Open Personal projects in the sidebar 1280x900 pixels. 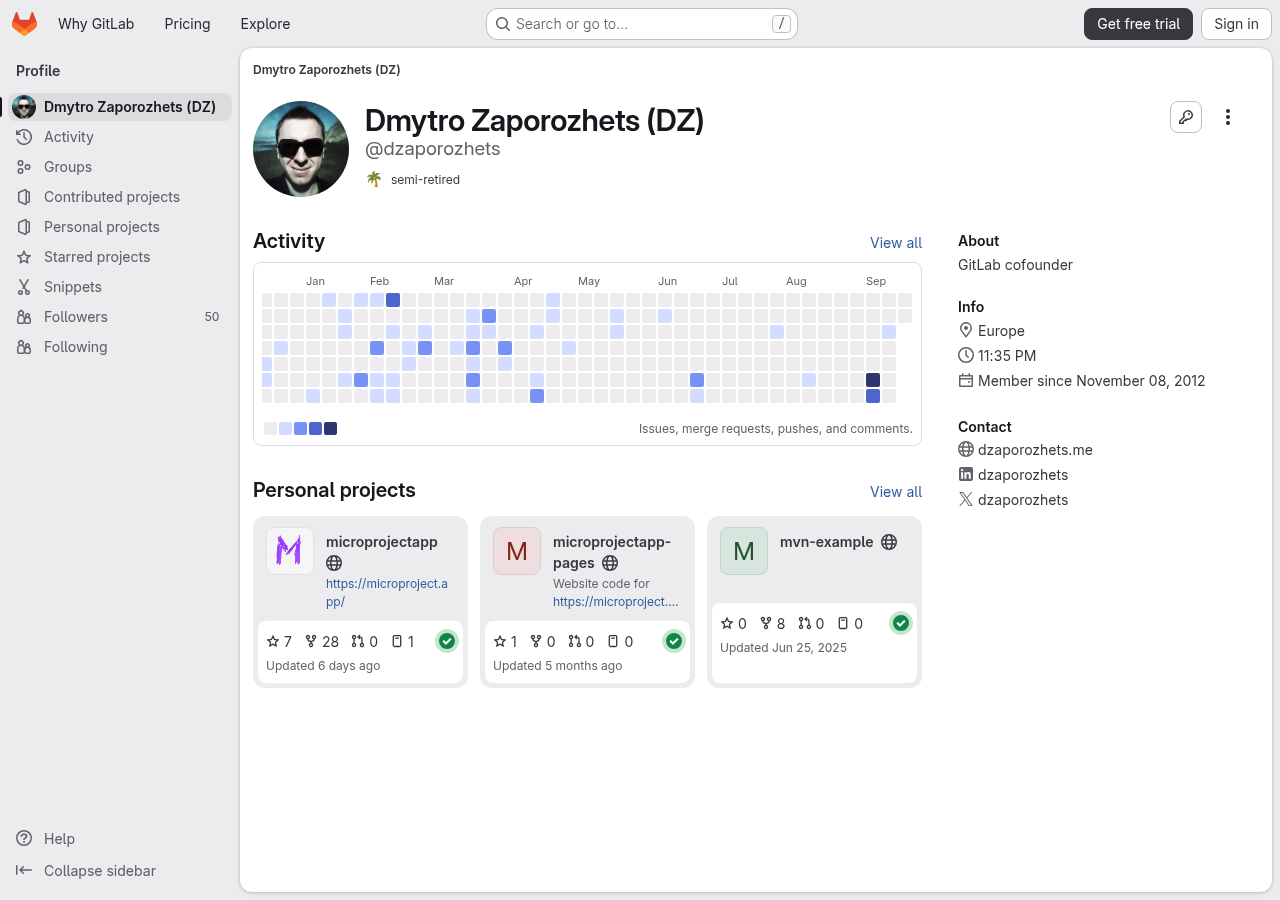pyautogui.click(x=120, y=227)
